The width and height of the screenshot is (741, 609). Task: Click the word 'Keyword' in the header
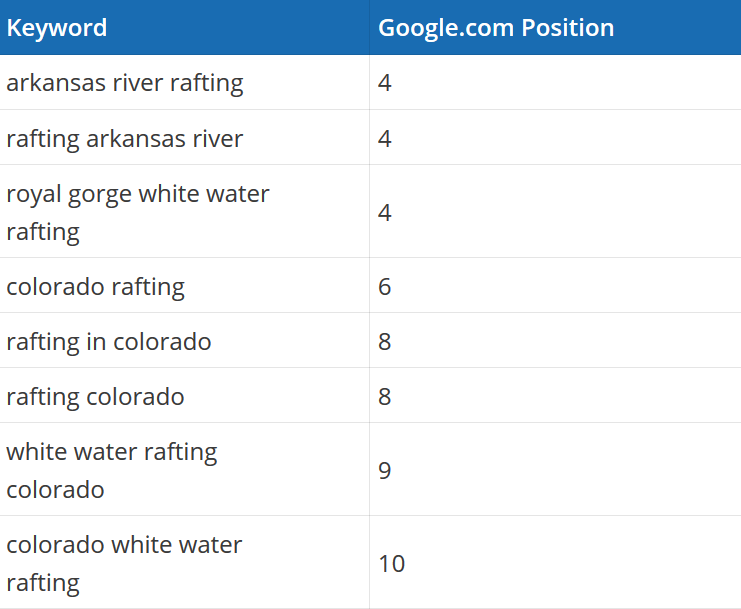coord(57,28)
